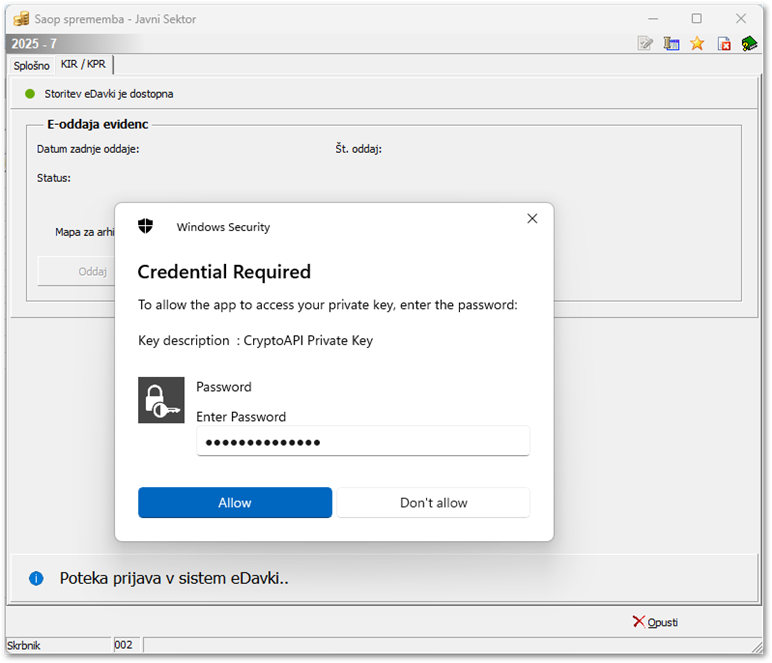Minimize the Saop spremembe window

click(x=653, y=19)
